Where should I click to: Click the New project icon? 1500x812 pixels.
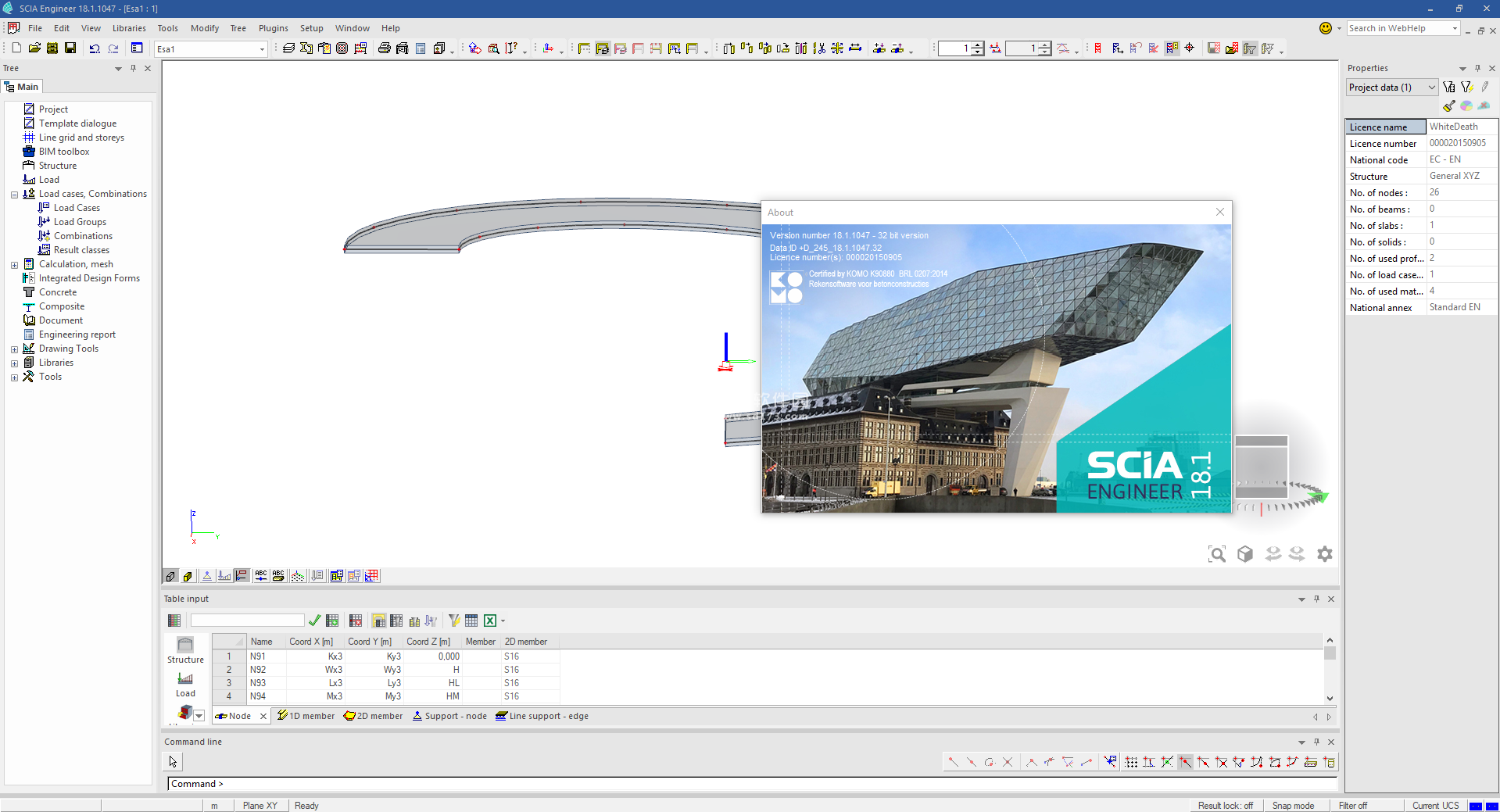tap(16, 48)
